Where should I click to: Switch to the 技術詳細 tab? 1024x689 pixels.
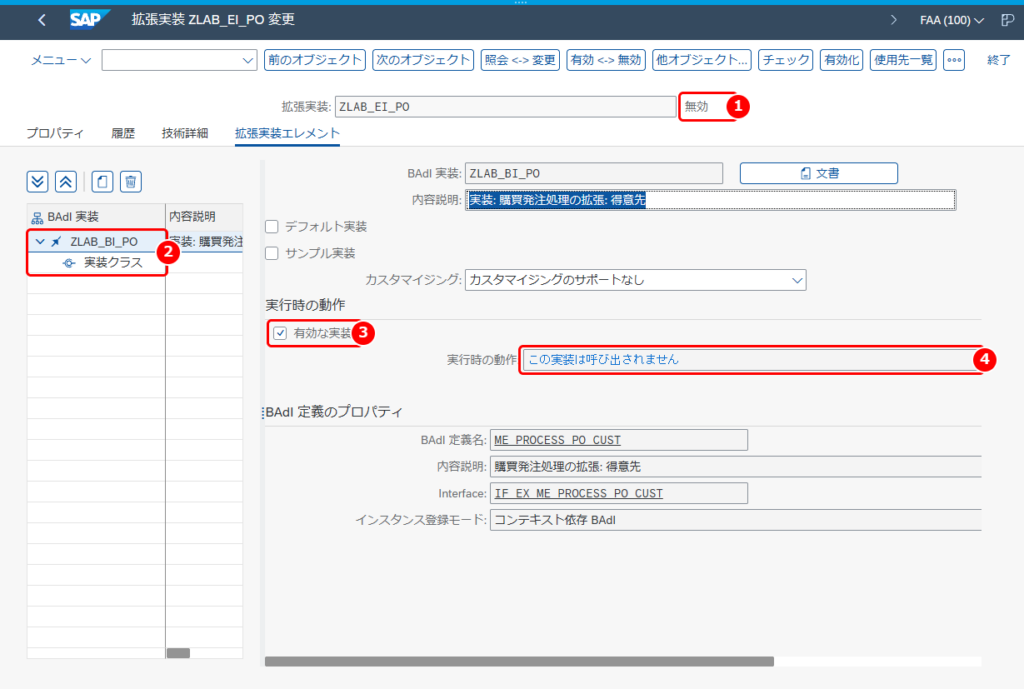pos(185,133)
